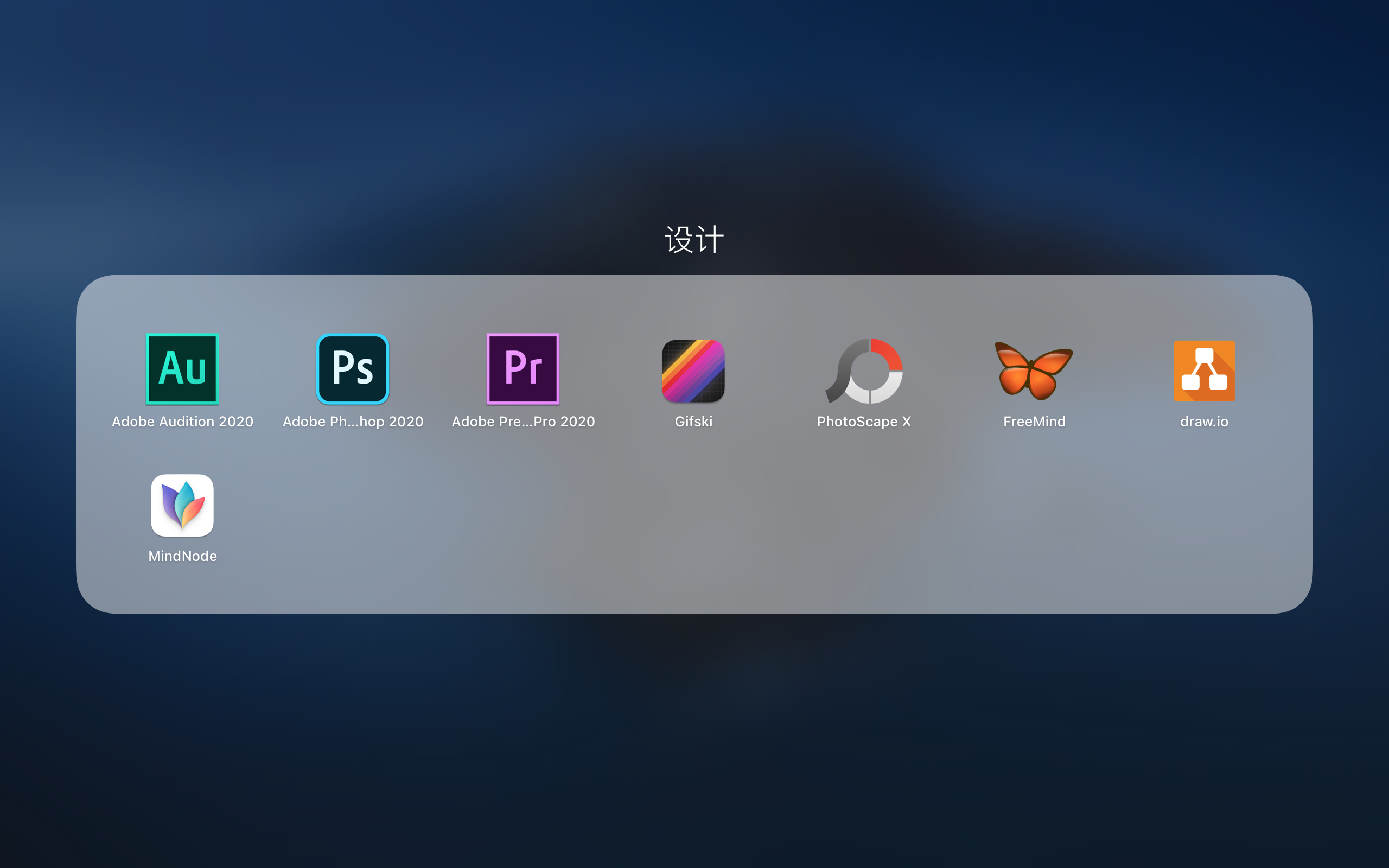
Task: Launch the FreeMind butterfly icon
Action: pyautogui.click(x=1034, y=371)
